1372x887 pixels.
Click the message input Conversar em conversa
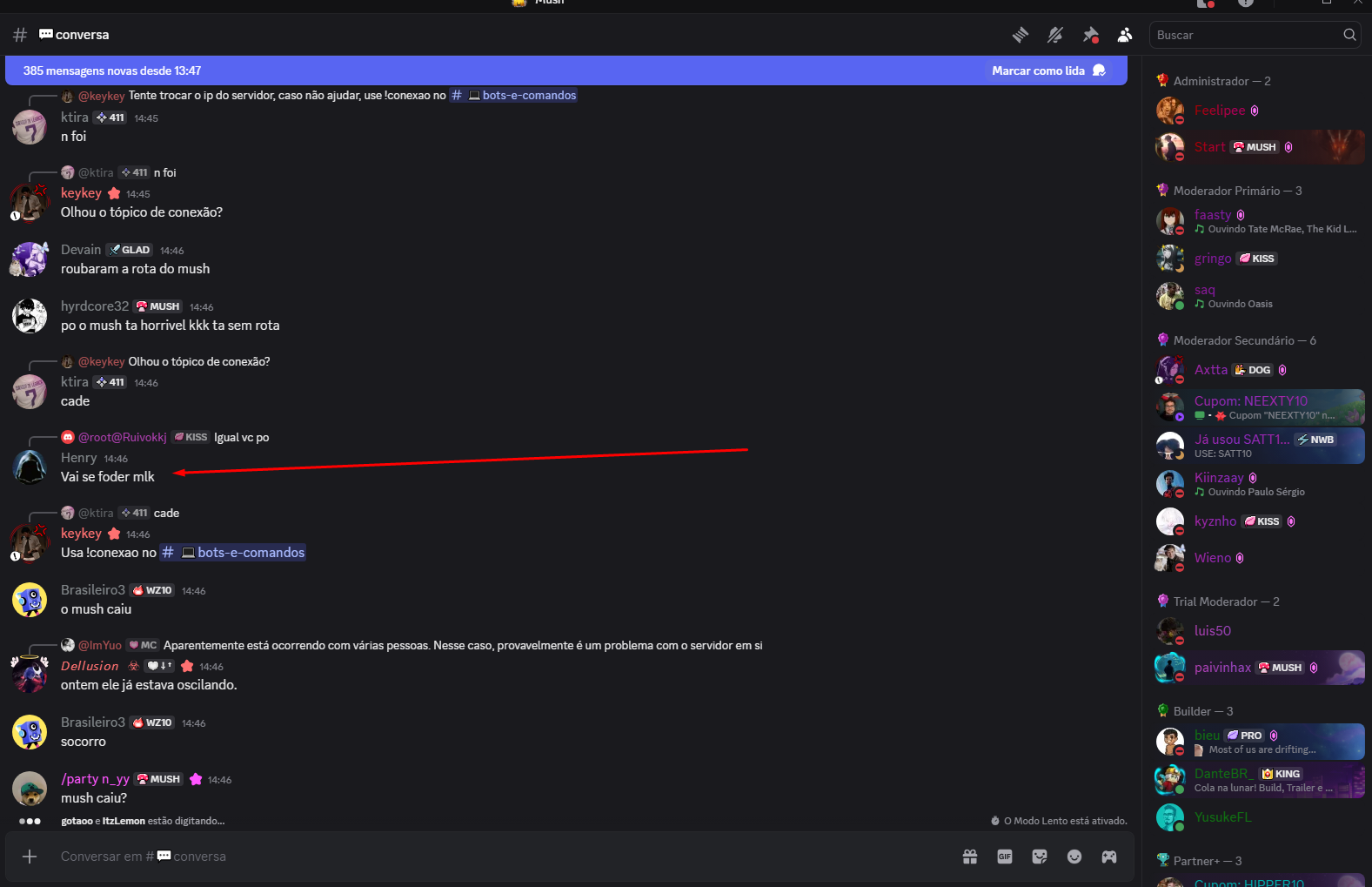pyautogui.click(x=505, y=857)
